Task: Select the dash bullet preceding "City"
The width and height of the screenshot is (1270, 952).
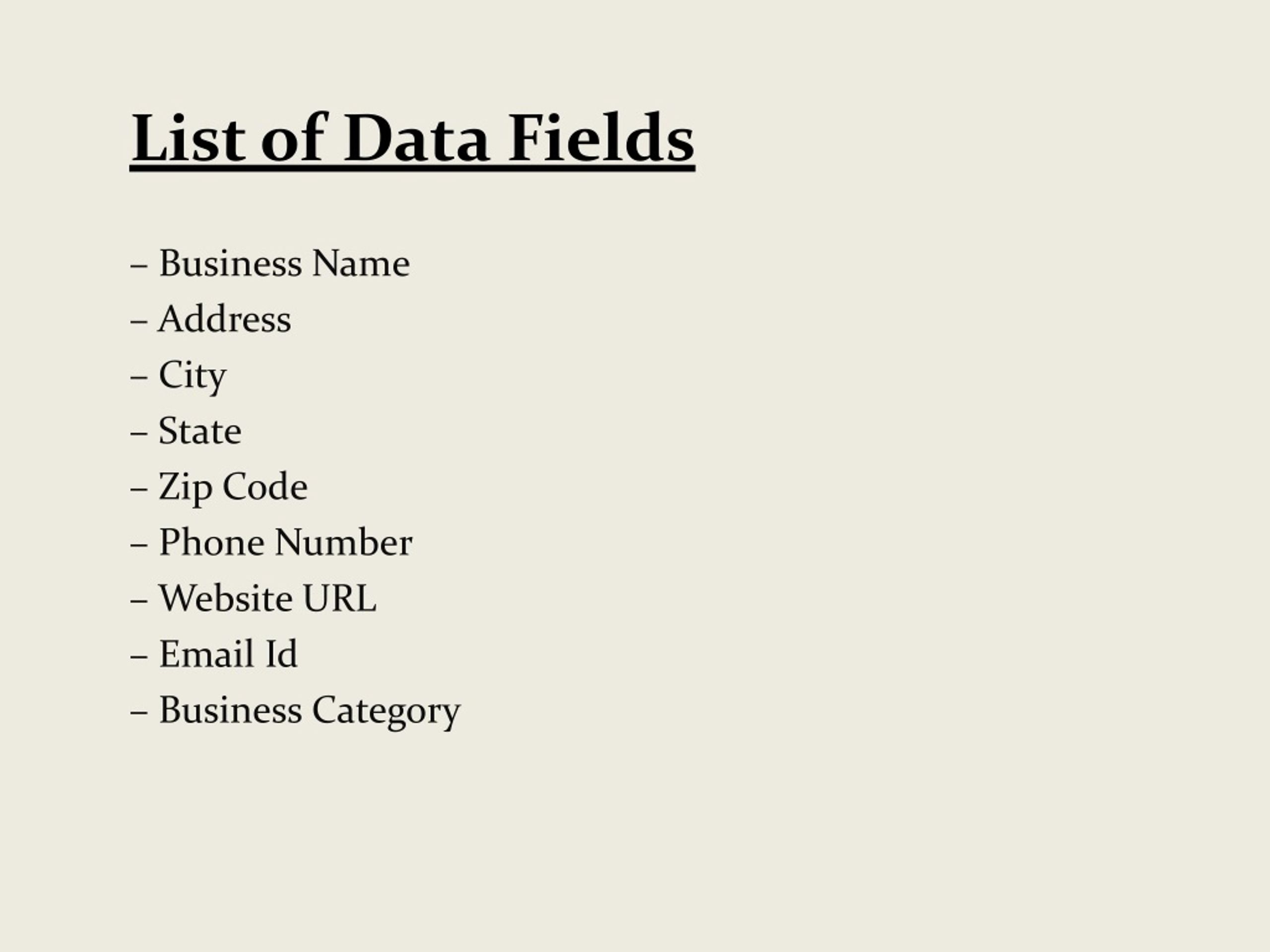Action: pyautogui.click(x=139, y=377)
